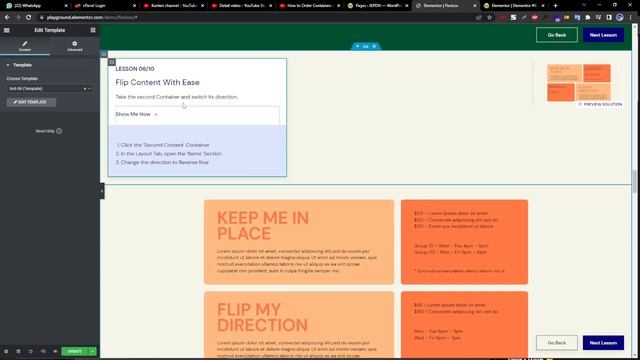Open the History icon in footer
Image resolution: width=640 pixels, height=360 pixels.
(31, 351)
